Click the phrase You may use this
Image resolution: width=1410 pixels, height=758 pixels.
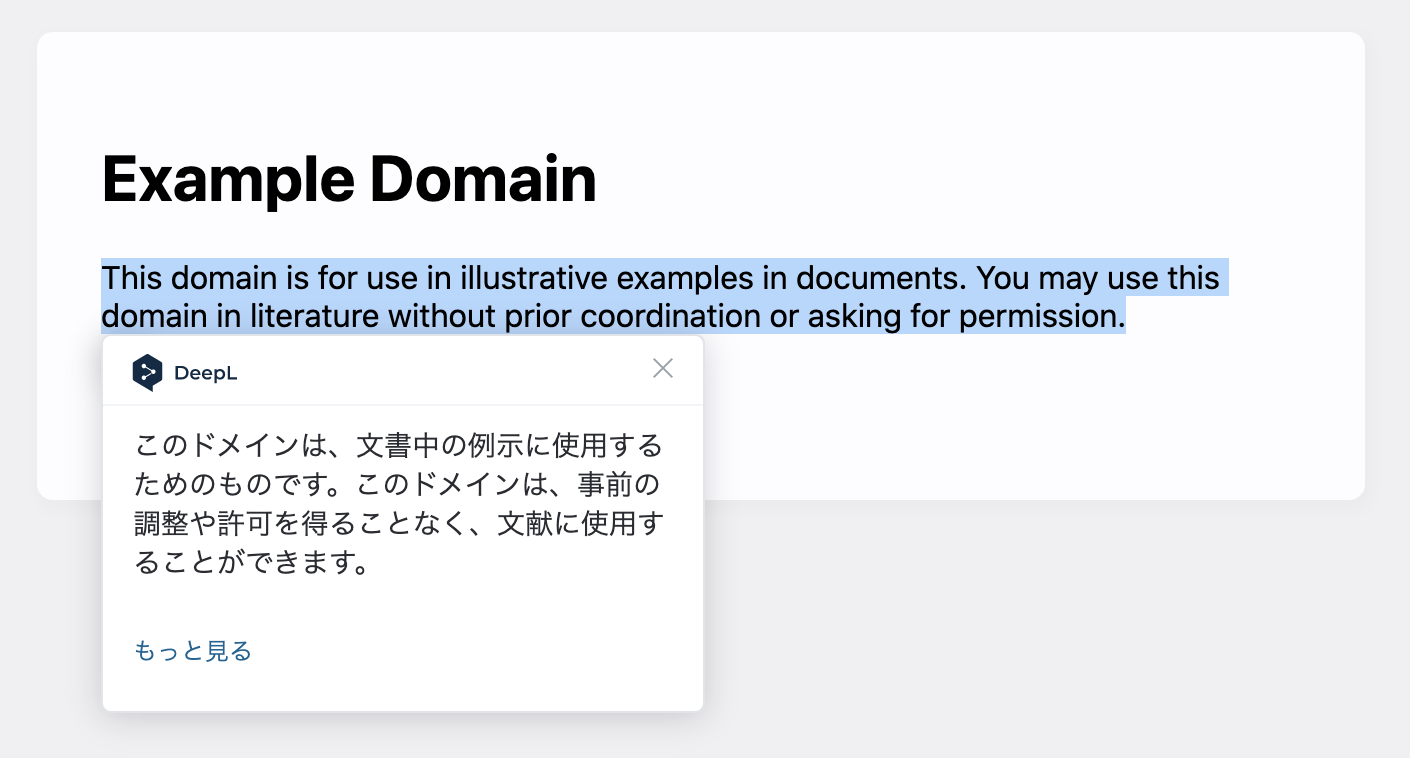pyautogui.click(x=1097, y=277)
